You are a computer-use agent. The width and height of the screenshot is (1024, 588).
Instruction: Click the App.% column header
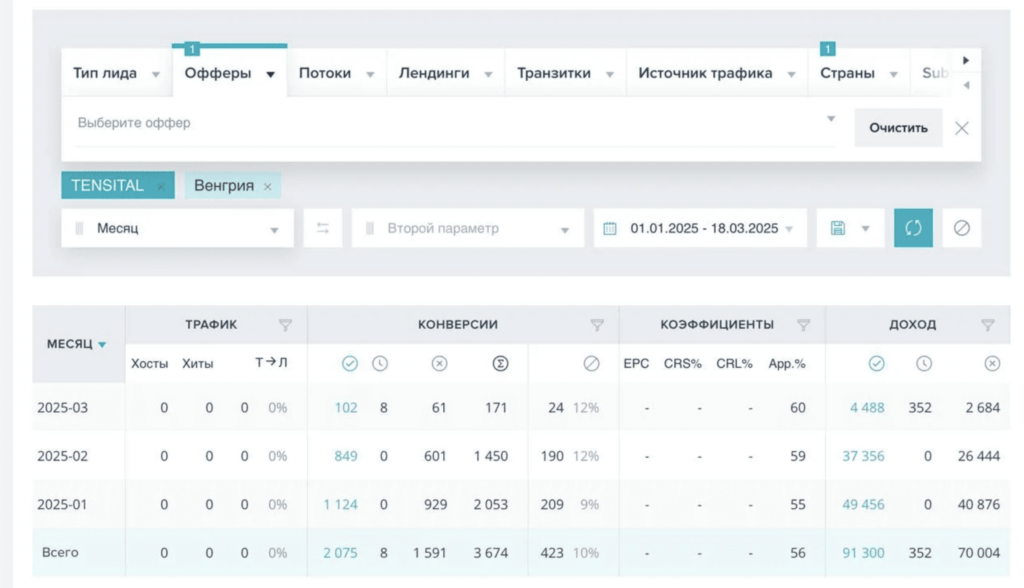[x=787, y=364]
